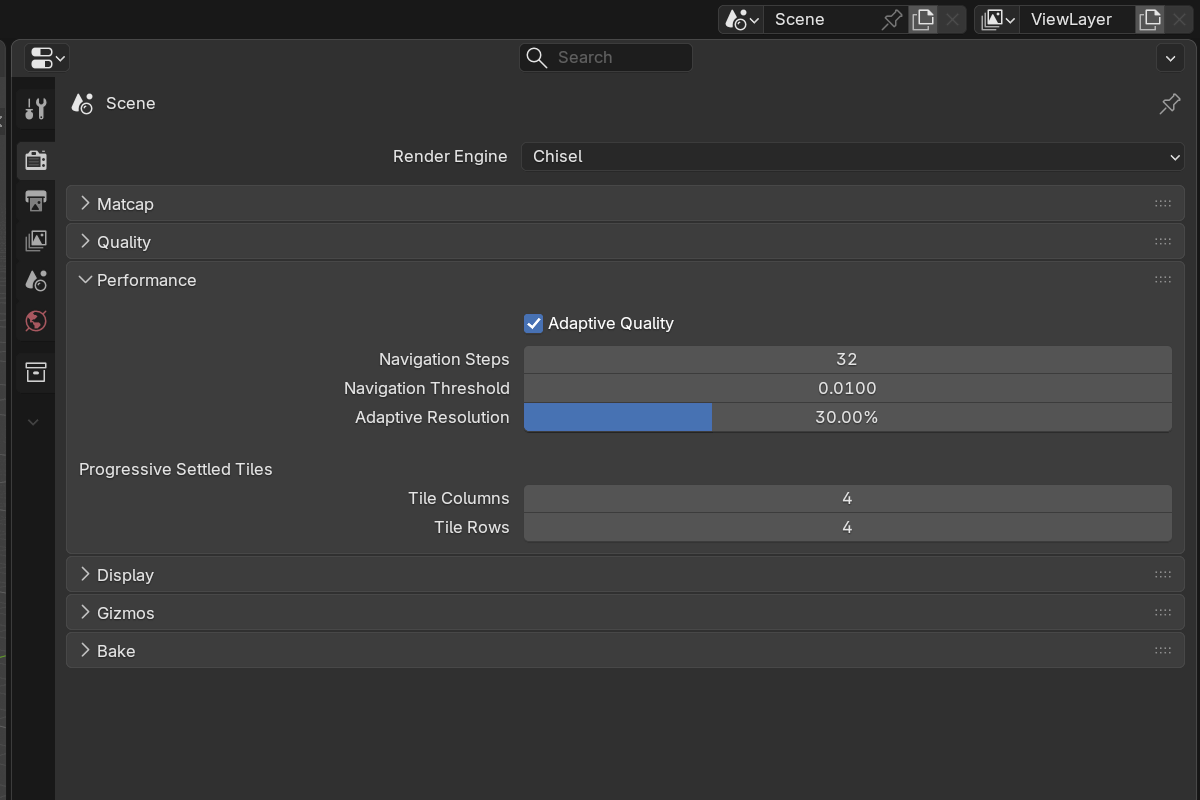Grab the Gizmos panel drag handle
Viewport: 1200px width, 800px height.
tap(1162, 613)
